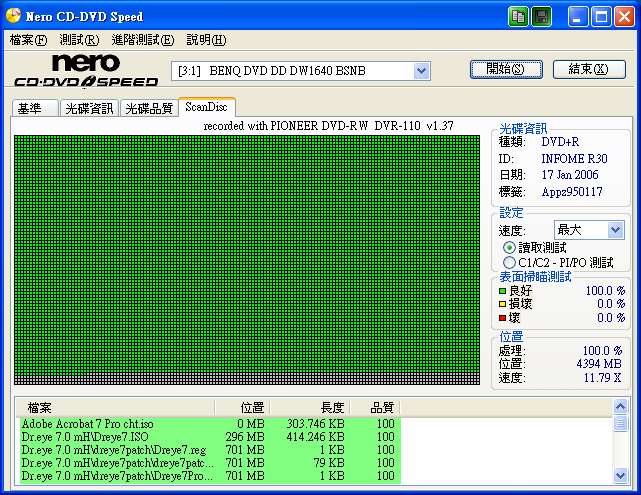Click the green 良好 legend swatch
This screenshot has width=641, height=495.
coord(502,291)
